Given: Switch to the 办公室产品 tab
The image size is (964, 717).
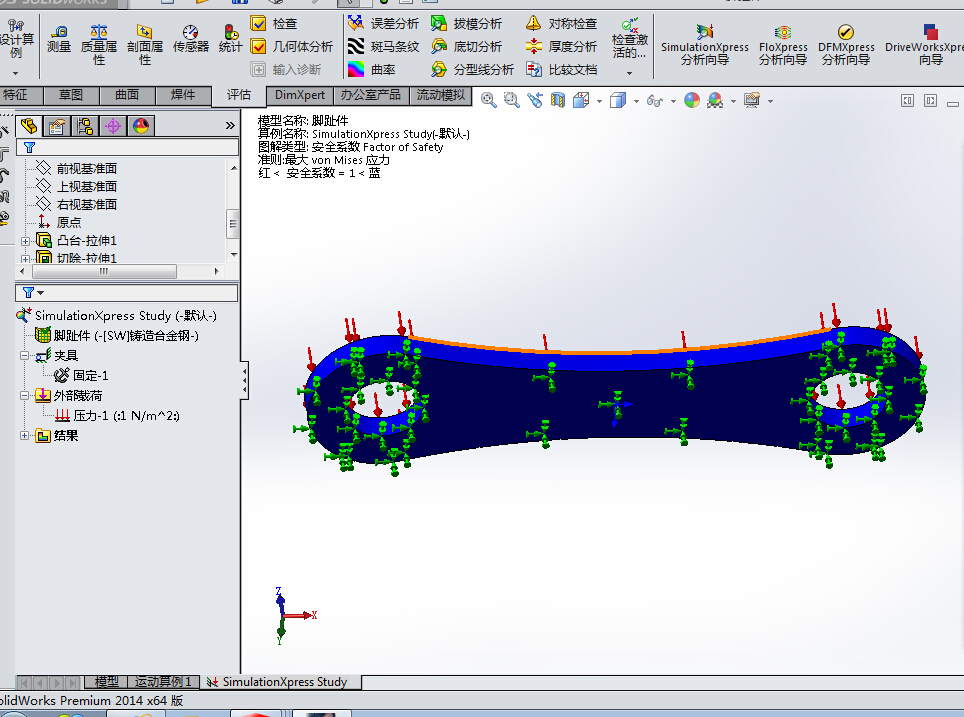Looking at the screenshot, I should pos(371,95).
